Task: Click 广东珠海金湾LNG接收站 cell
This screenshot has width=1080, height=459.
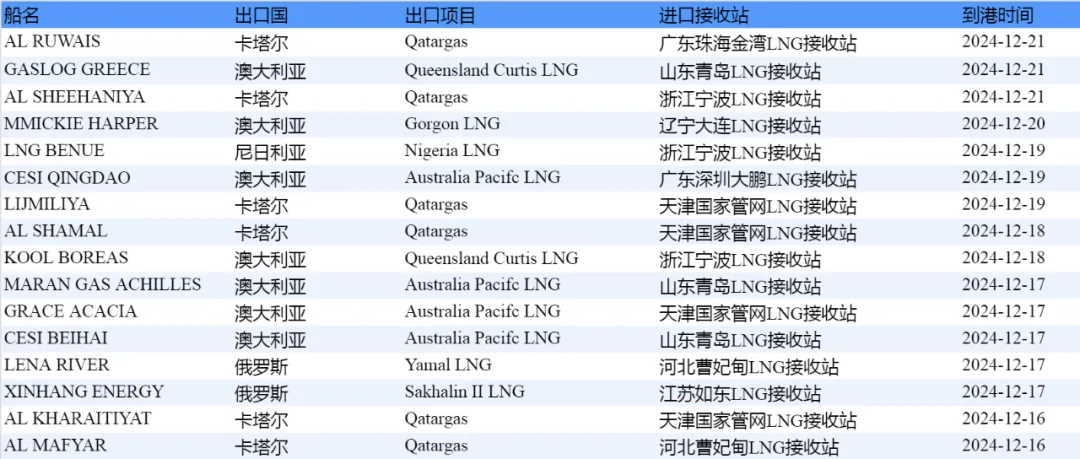Action: point(758,43)
